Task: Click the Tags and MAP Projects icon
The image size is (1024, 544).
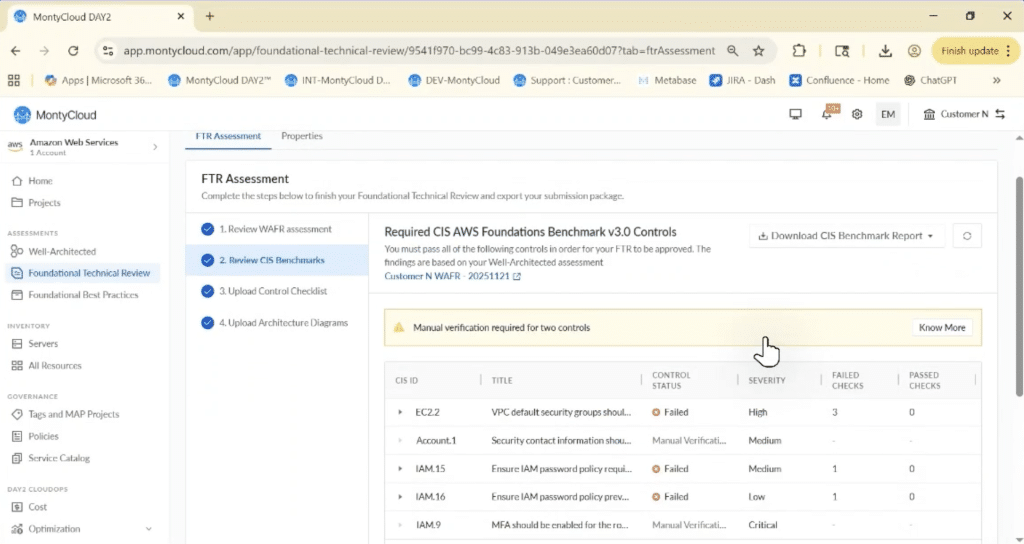Action: pos(16,414)
